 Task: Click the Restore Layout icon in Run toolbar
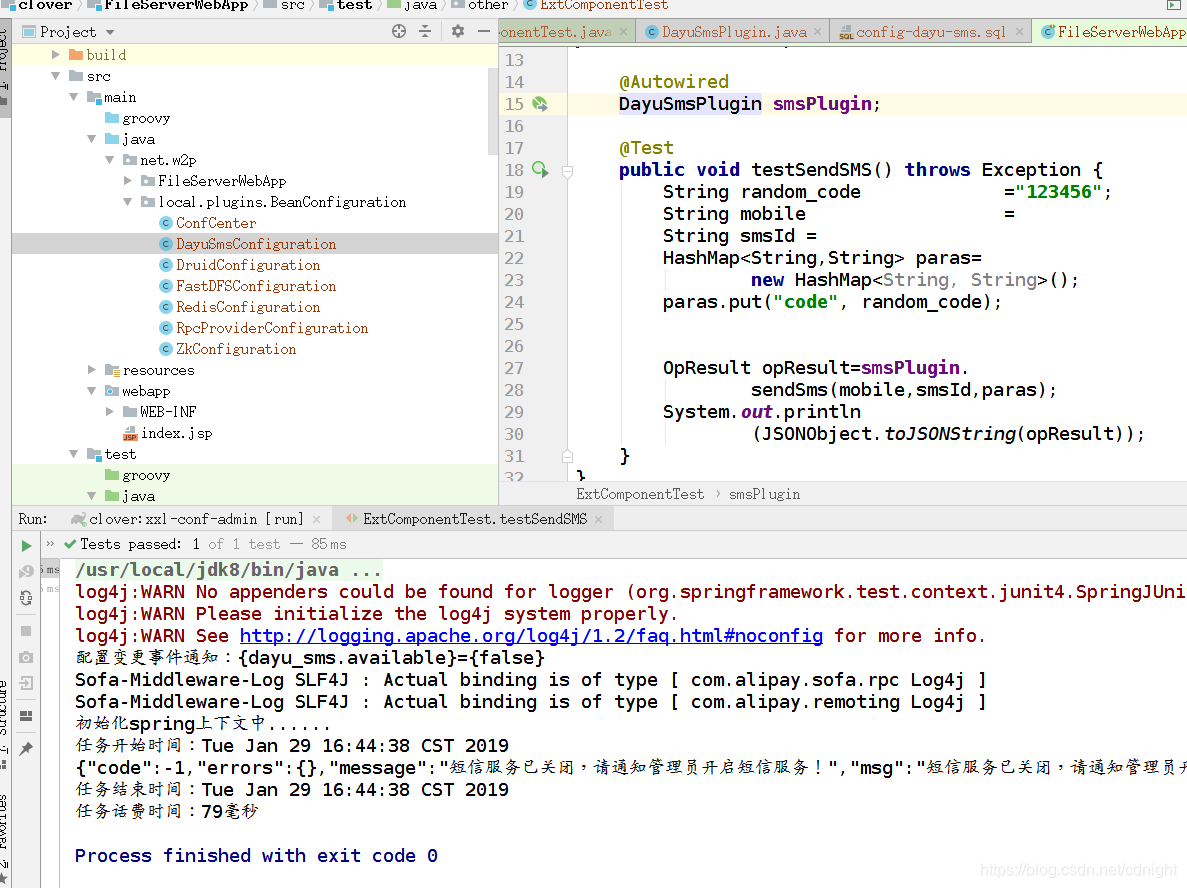click(x=26, y=715)
